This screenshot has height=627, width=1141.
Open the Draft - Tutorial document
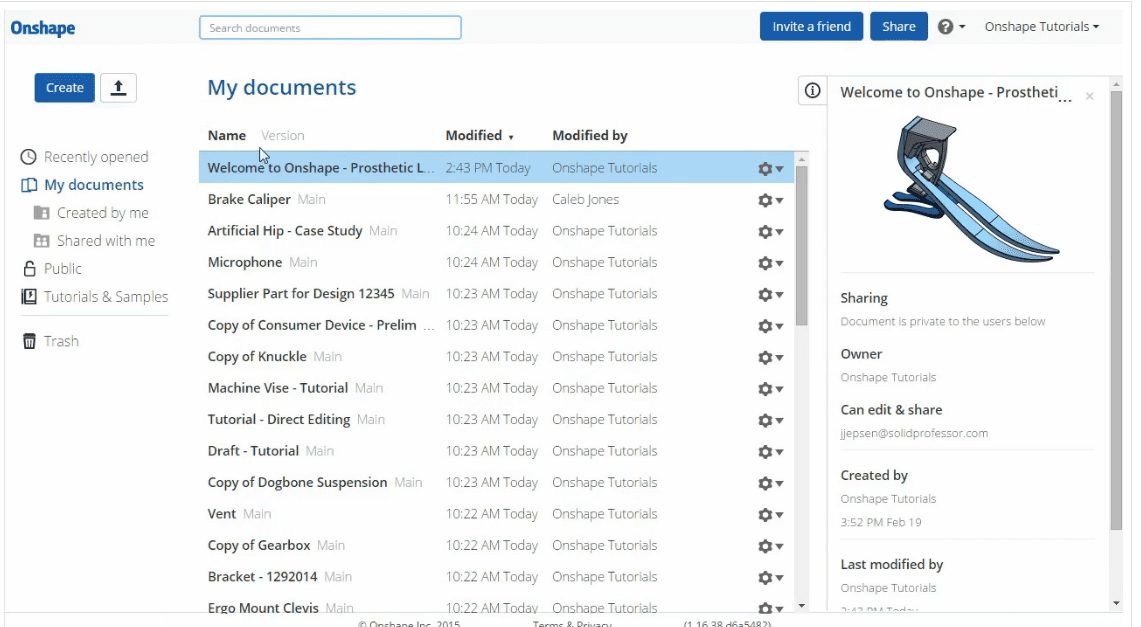[x=253, y=451]
